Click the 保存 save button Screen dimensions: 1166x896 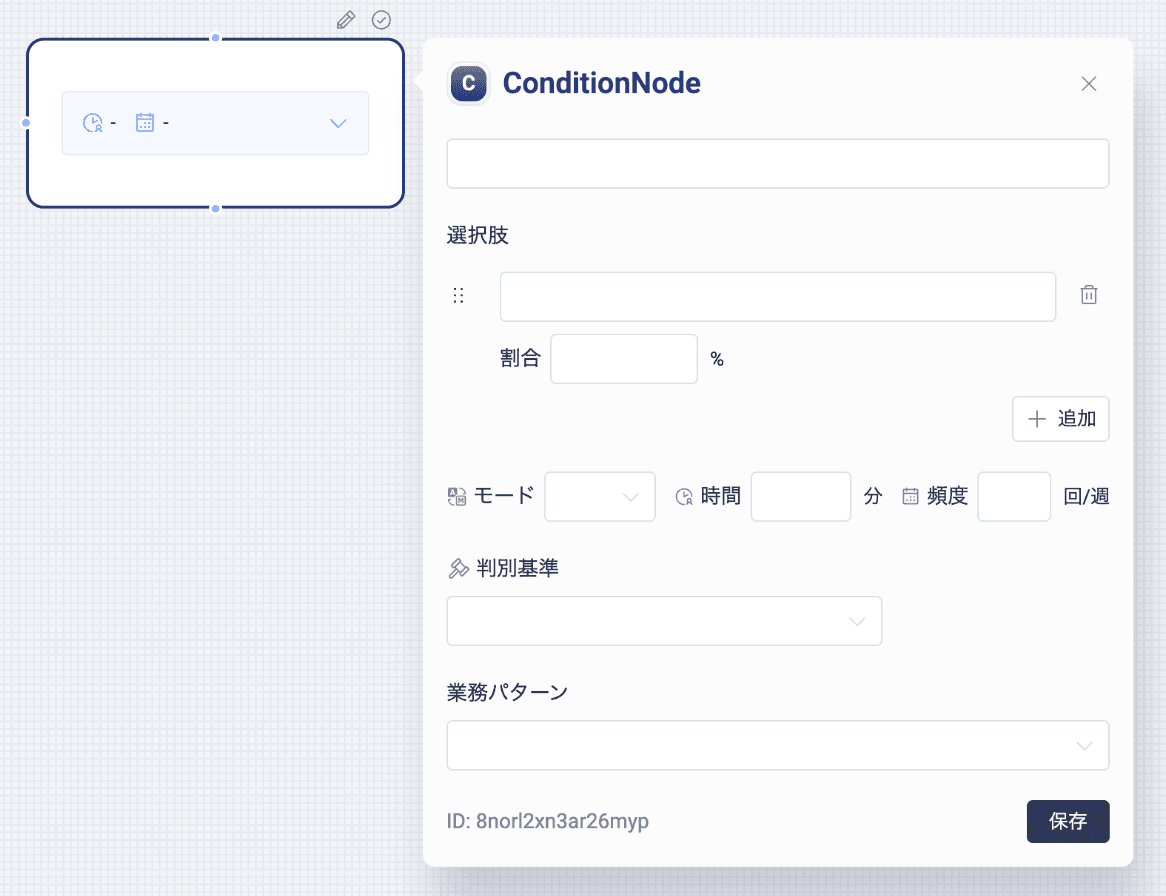click(1068, 822)
